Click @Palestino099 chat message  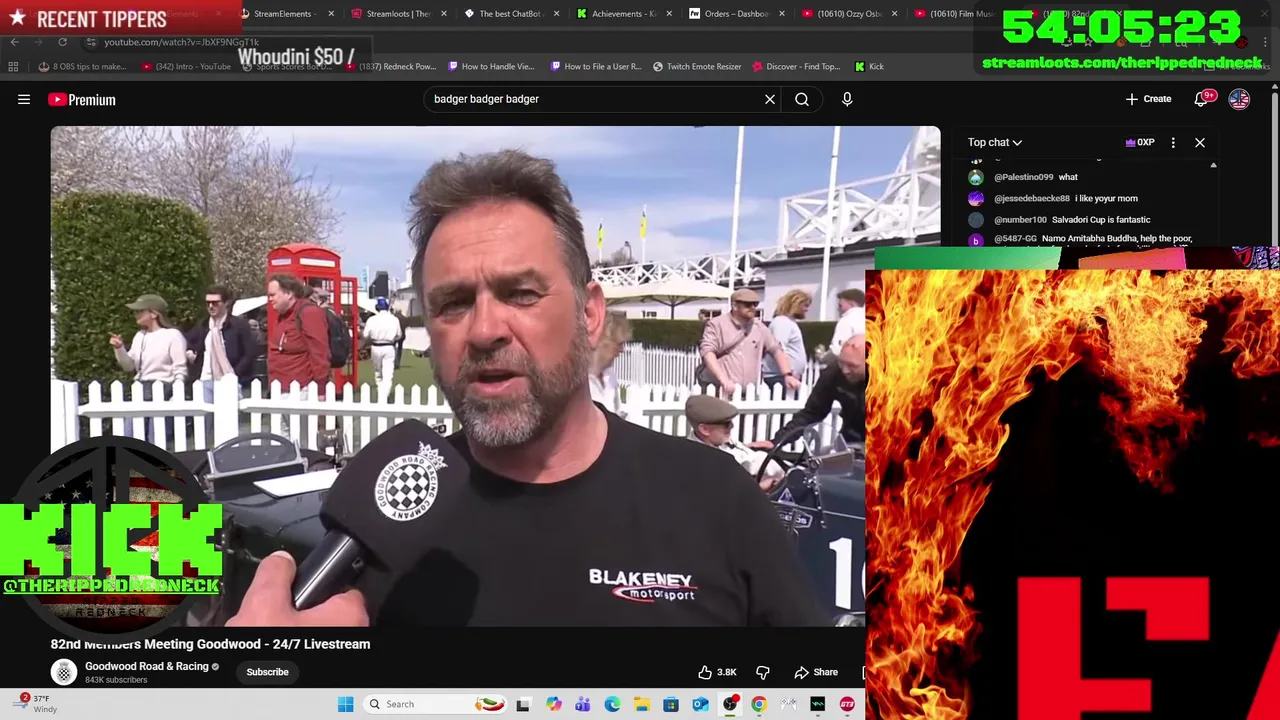(x=1035, y=177)
